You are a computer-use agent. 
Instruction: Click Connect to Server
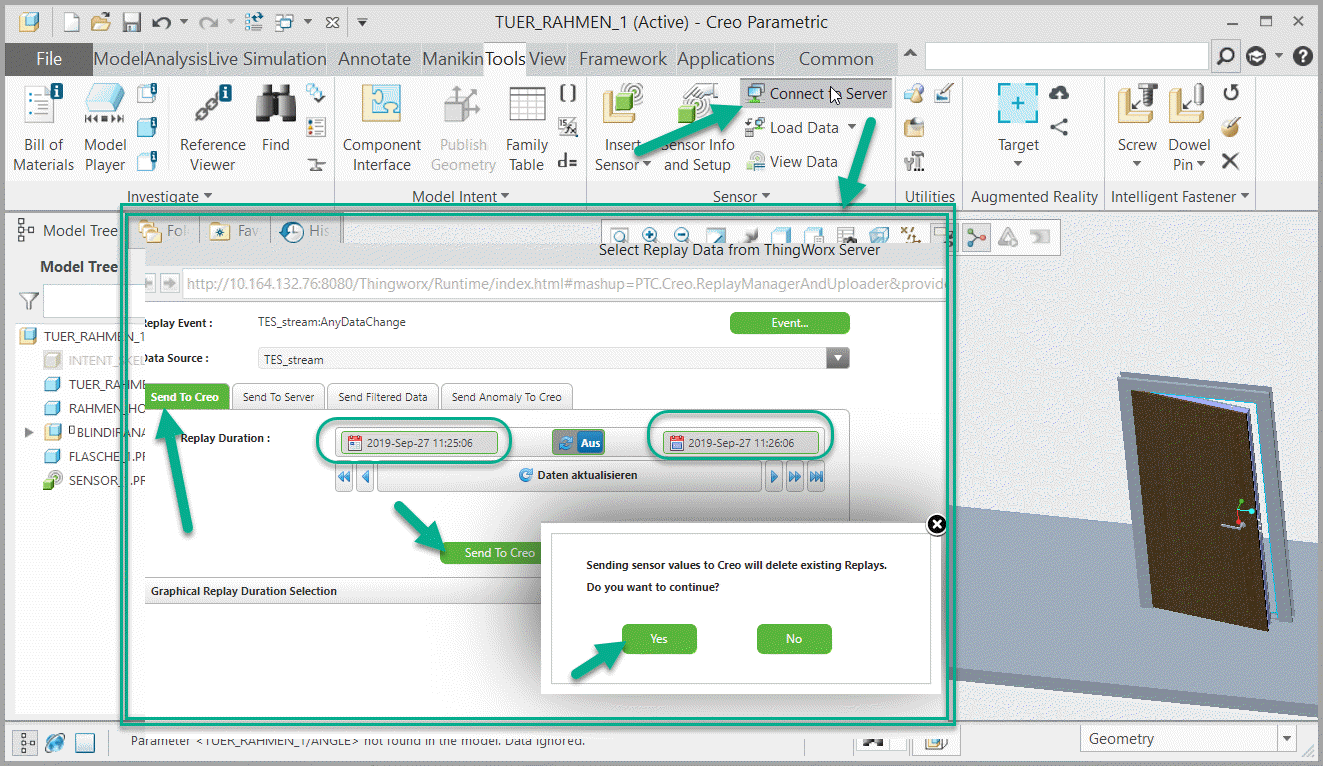pos(813,93)
